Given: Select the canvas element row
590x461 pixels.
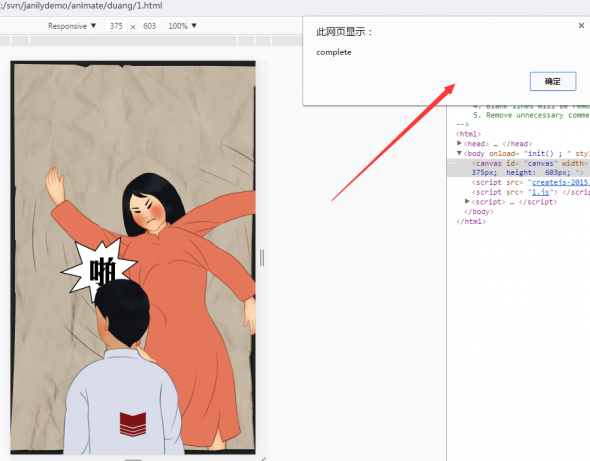Looking at the screenshot, I should coord(519,168).
